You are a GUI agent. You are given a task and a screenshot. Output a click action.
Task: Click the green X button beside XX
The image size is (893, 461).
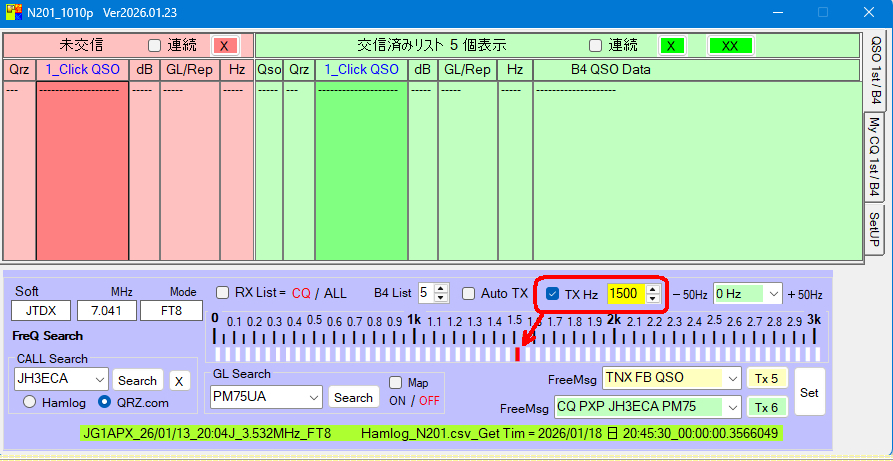tap(672, 46)
